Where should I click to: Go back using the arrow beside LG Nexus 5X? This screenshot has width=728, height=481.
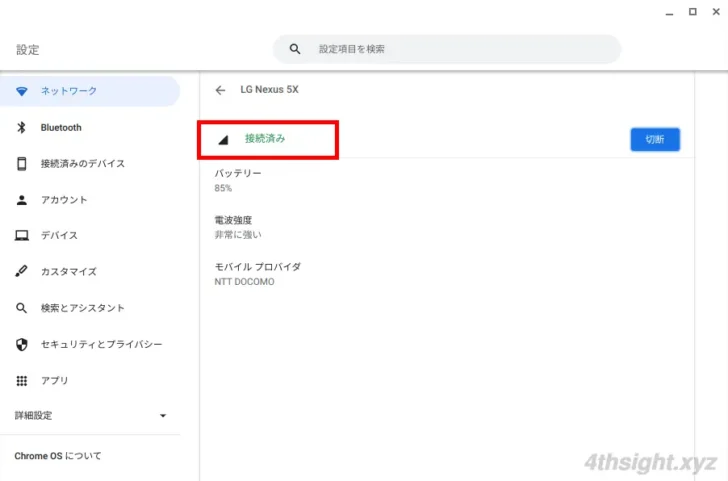220,90
